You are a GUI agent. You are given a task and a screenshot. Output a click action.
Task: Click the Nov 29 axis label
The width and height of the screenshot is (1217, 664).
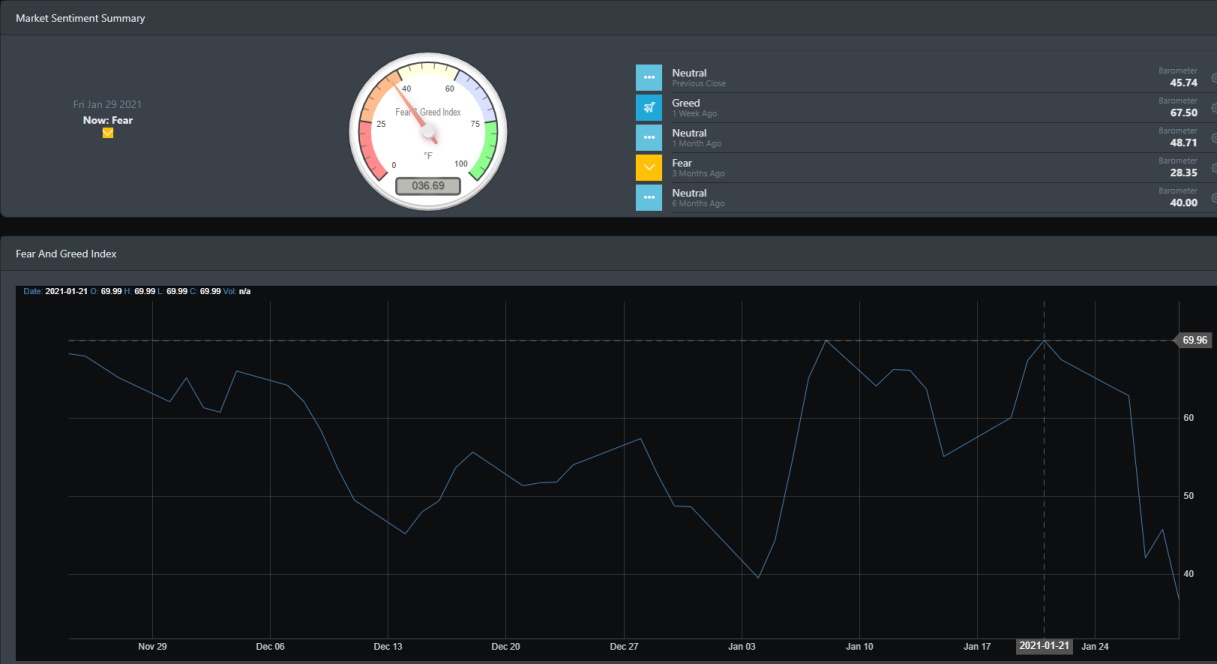coord(152,646)
